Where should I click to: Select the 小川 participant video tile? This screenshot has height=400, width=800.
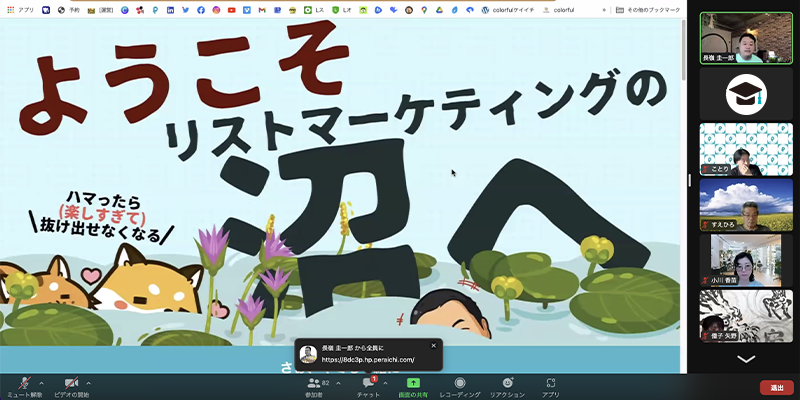746,260
